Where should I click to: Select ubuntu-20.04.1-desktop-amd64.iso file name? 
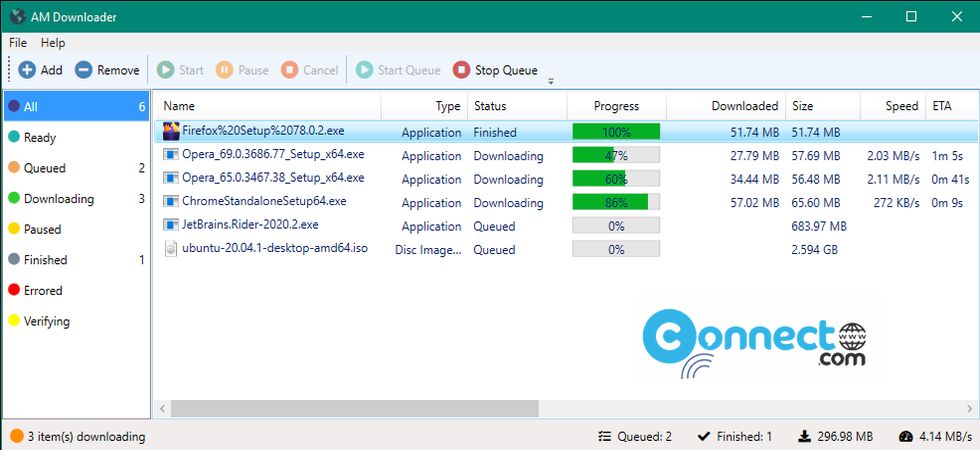click(x=274, y=248)
